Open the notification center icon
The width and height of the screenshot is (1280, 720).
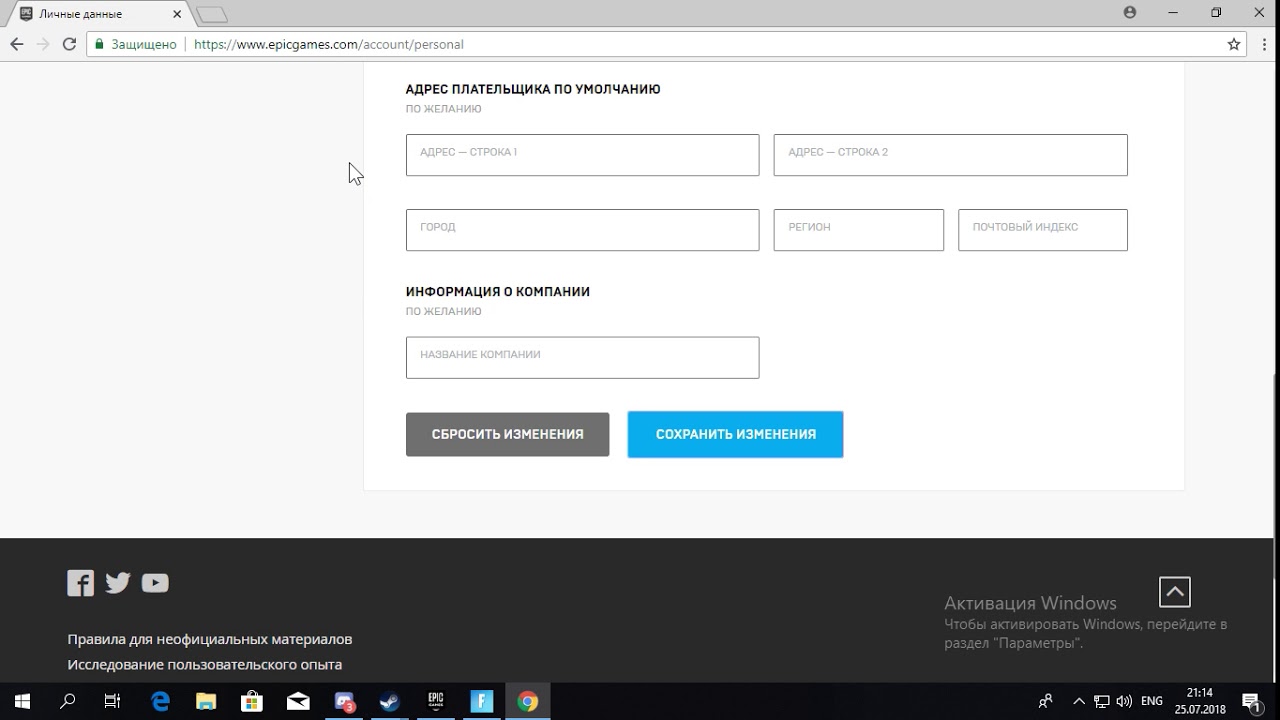tap(1251, 701)
